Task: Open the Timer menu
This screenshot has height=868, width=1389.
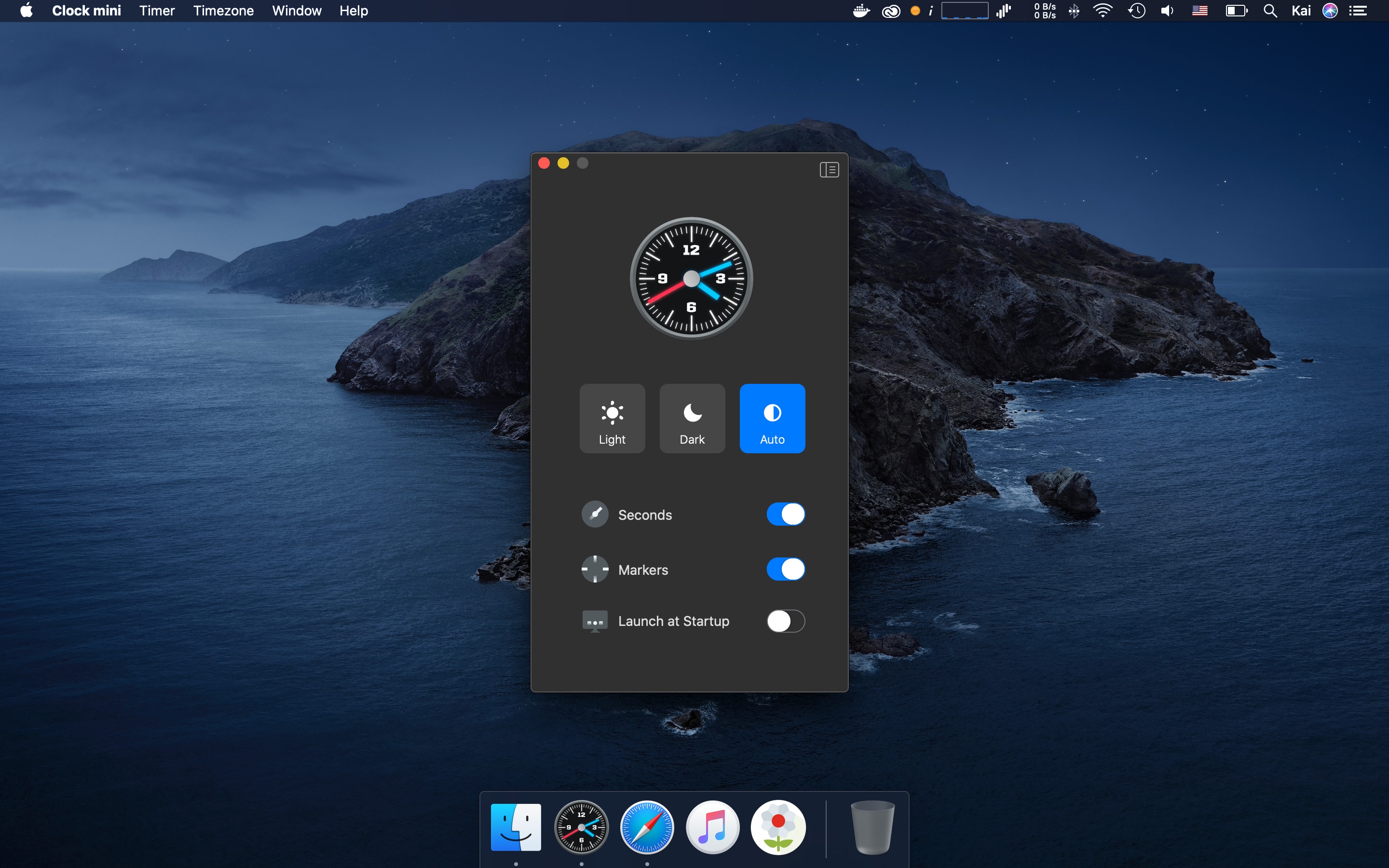Action: coord(157,11)
